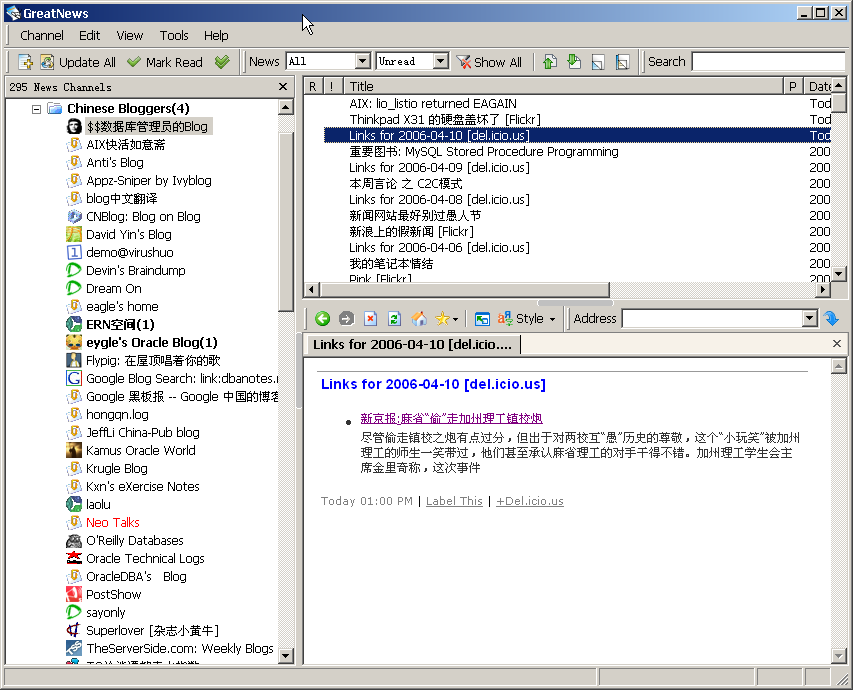This screenshot has width=853, height=690.
Task: Select article Links for 2006-04-08
Action: 439,199
